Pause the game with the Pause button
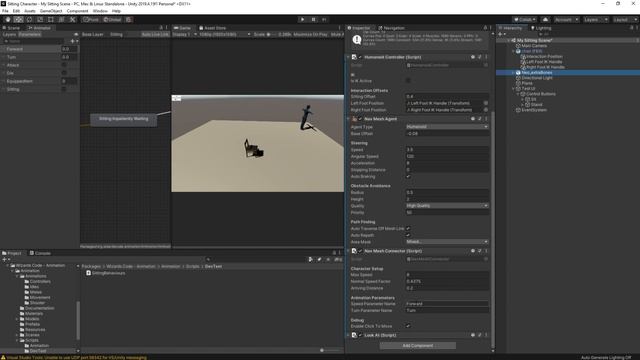Viewport: 640px width, 360px height. (x=313, y=20)
